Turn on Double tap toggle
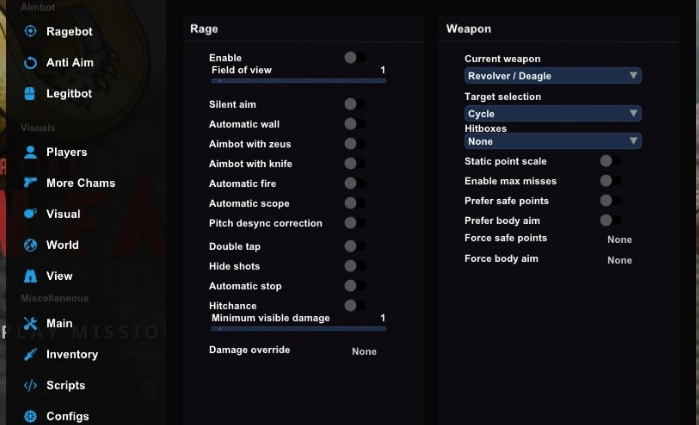This screenshot has height=425, width=699. pos(354,246)
